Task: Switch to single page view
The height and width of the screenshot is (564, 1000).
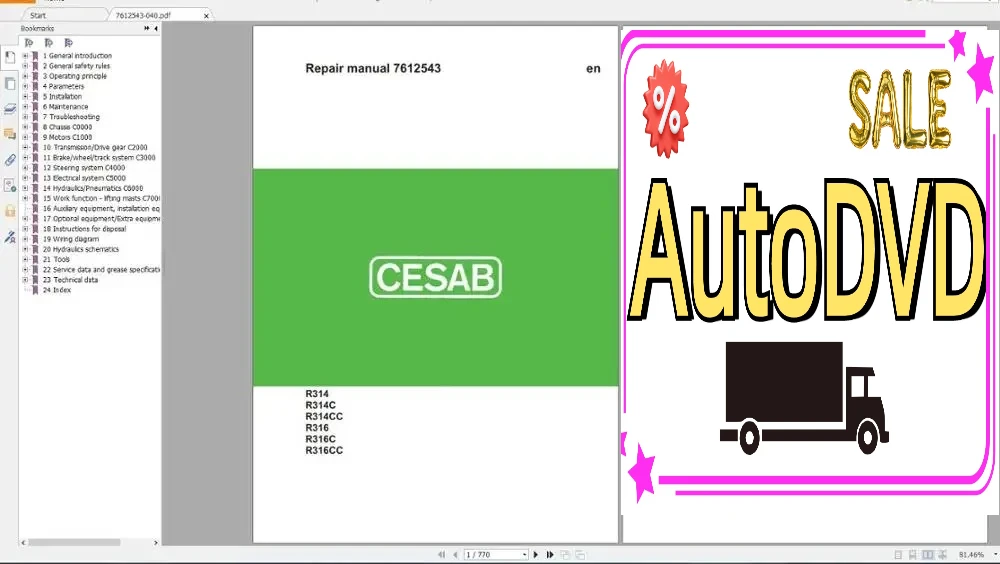Action: [x=898, y=555]
